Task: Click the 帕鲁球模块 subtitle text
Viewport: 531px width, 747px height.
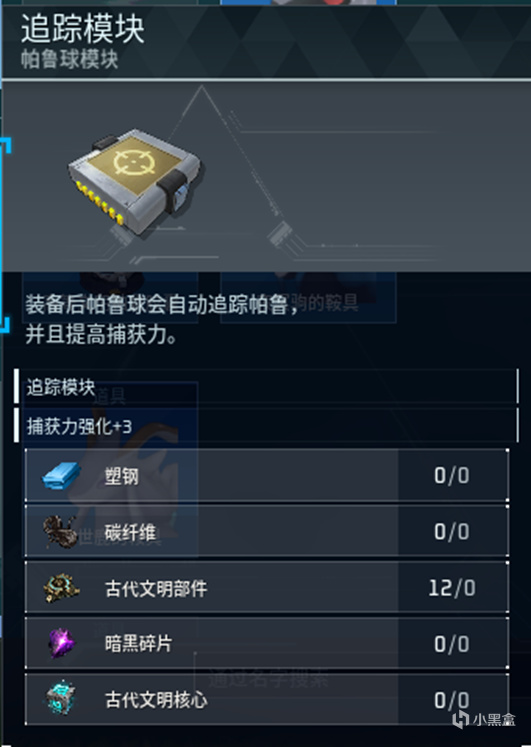Action: [70, 60]
